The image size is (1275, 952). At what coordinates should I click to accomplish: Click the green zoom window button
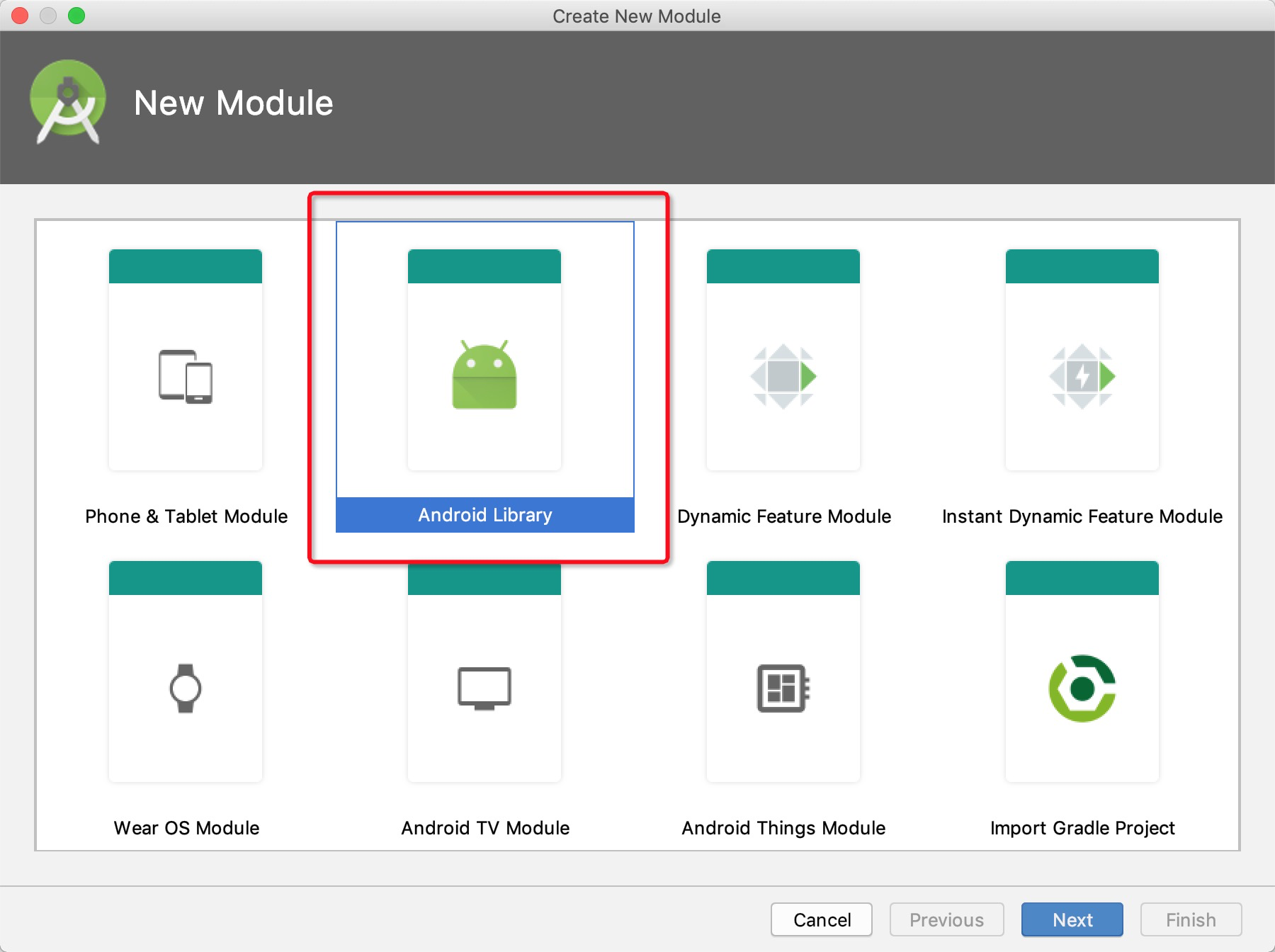pos(76,16)
